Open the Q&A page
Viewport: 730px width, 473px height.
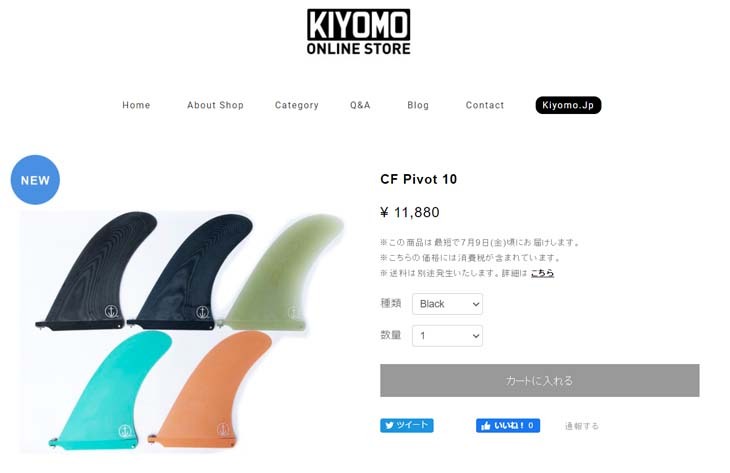point(360,105)
